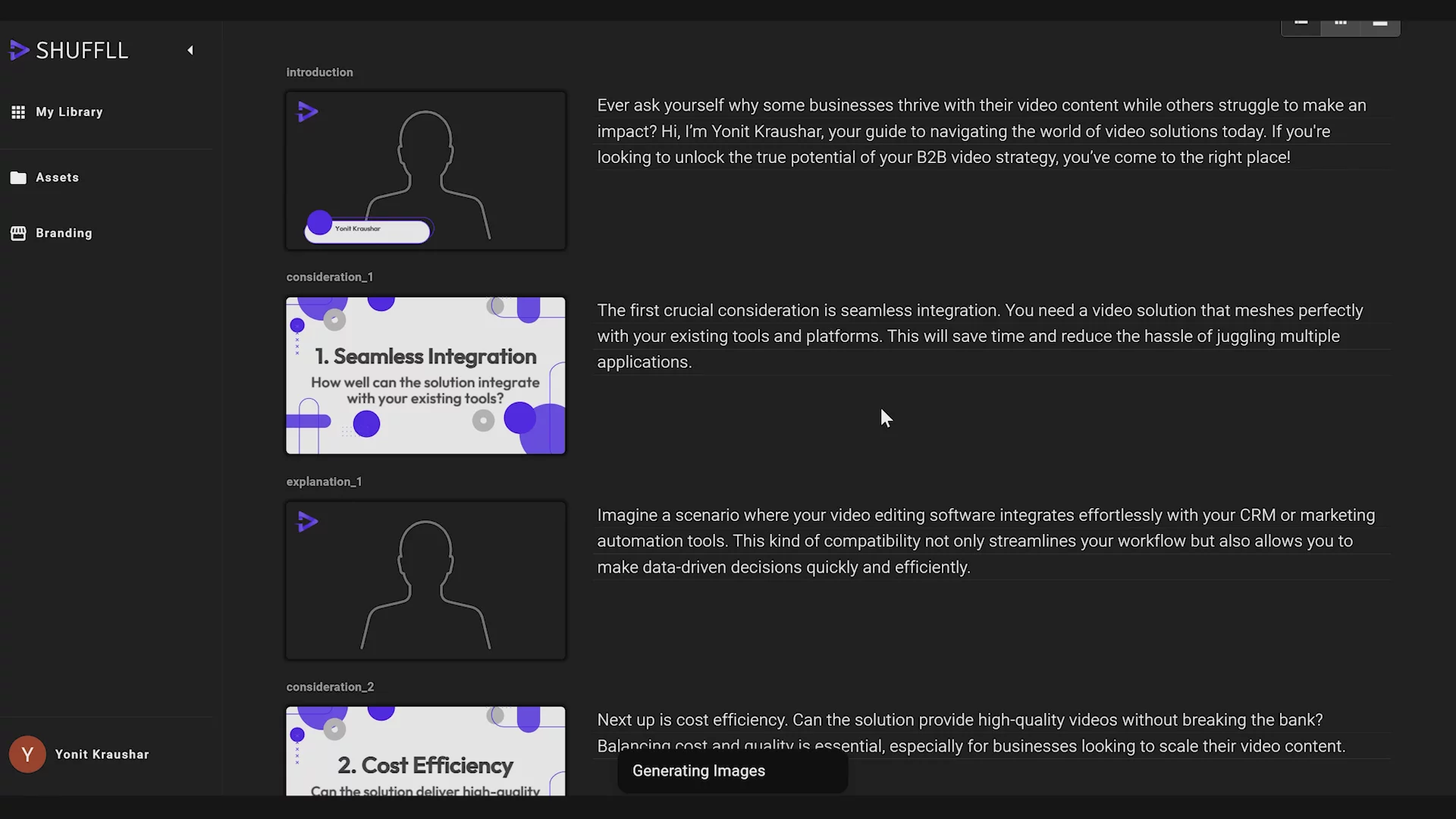
Task: Edit the introduction script text
Action: coord(981,131)
